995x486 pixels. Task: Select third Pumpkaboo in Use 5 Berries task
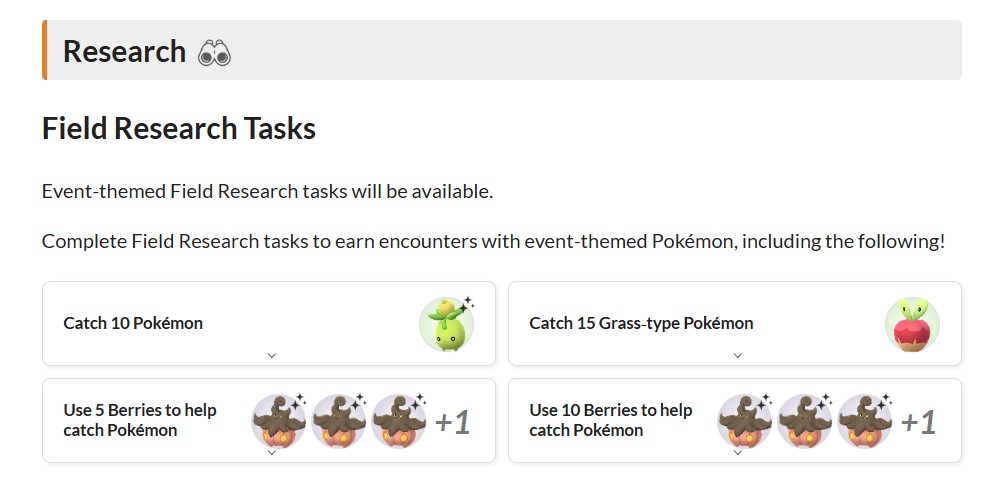(x=399, y=421)
